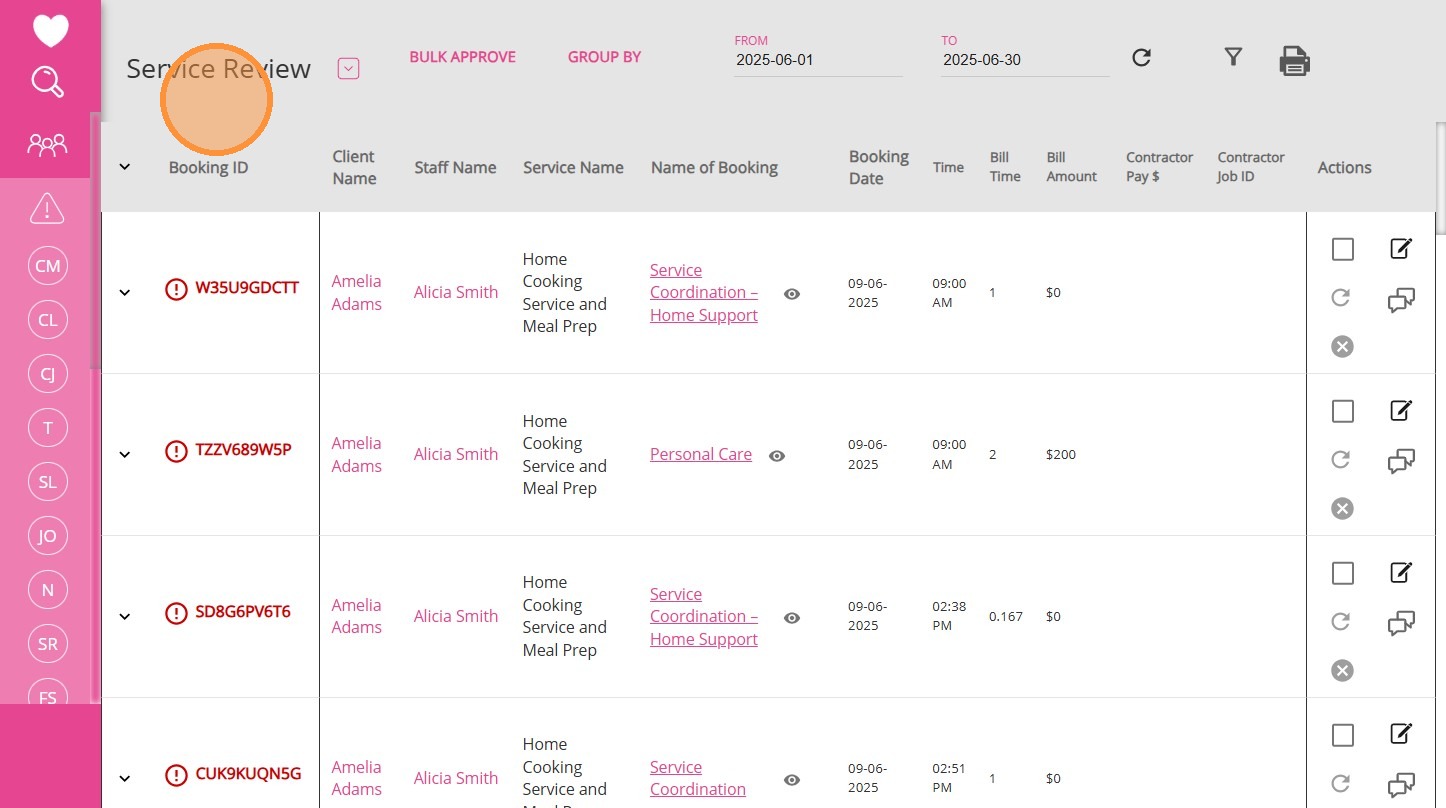Expand row for booking W35U9GDCTT
The height and width of the screenshot is (808, 1446).
click(x=125, y=292)
